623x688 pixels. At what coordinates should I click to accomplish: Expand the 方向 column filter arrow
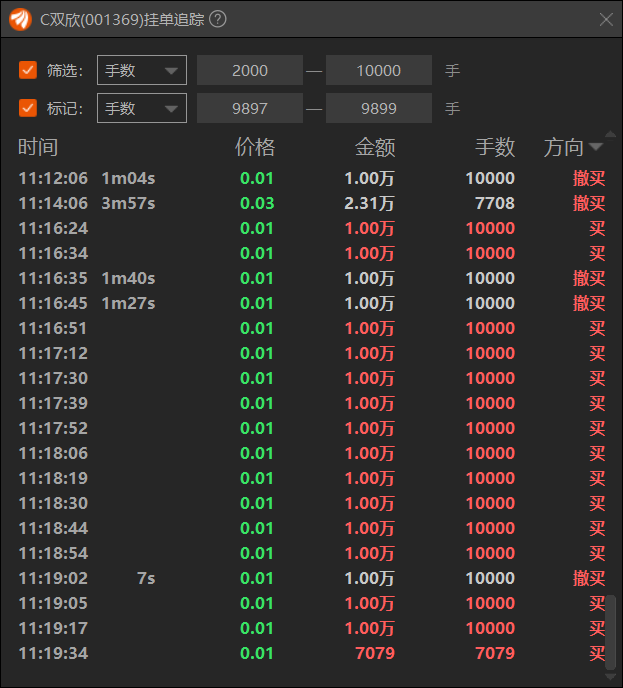(x=597, y=148)
